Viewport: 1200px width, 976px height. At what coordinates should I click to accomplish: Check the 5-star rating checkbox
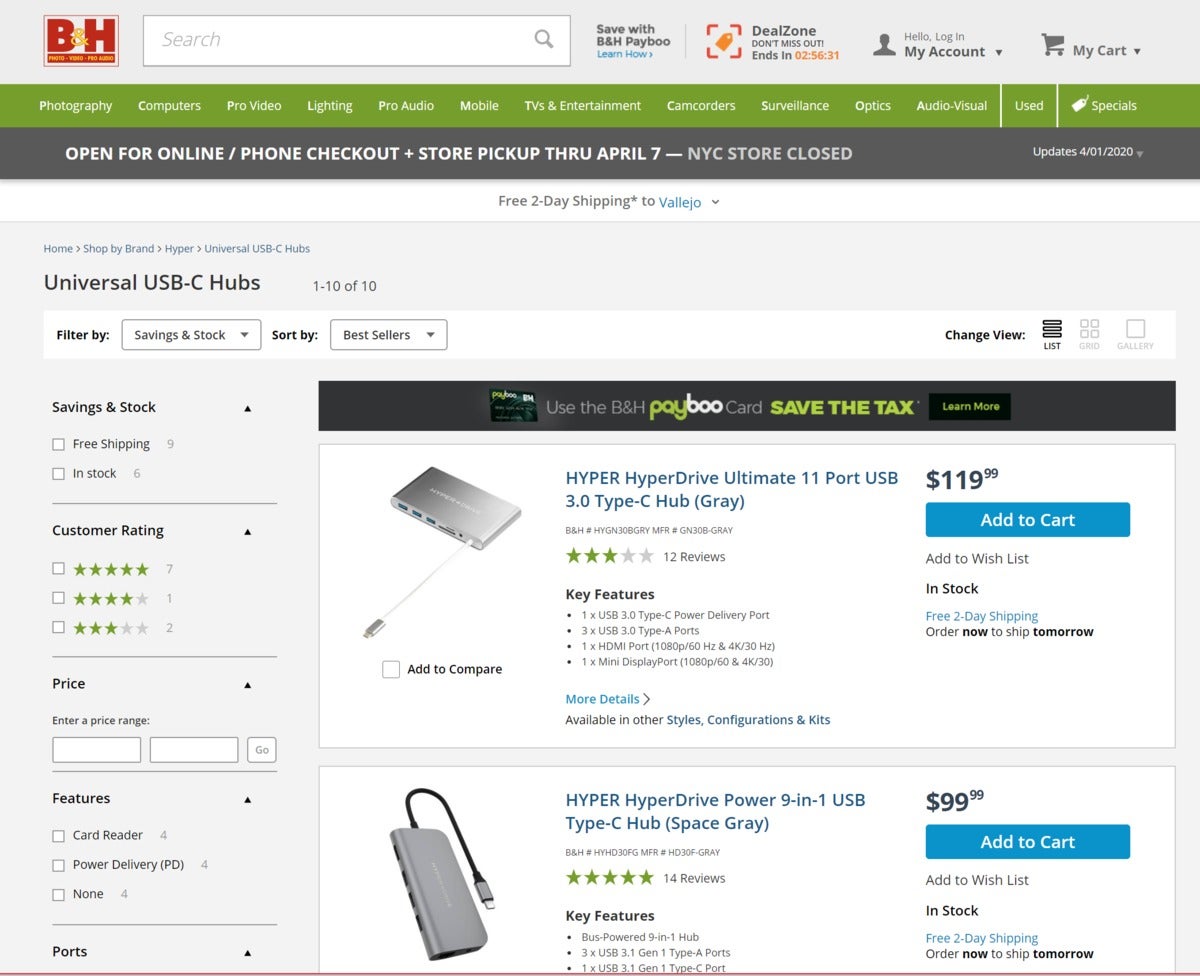tap(58, 568)
